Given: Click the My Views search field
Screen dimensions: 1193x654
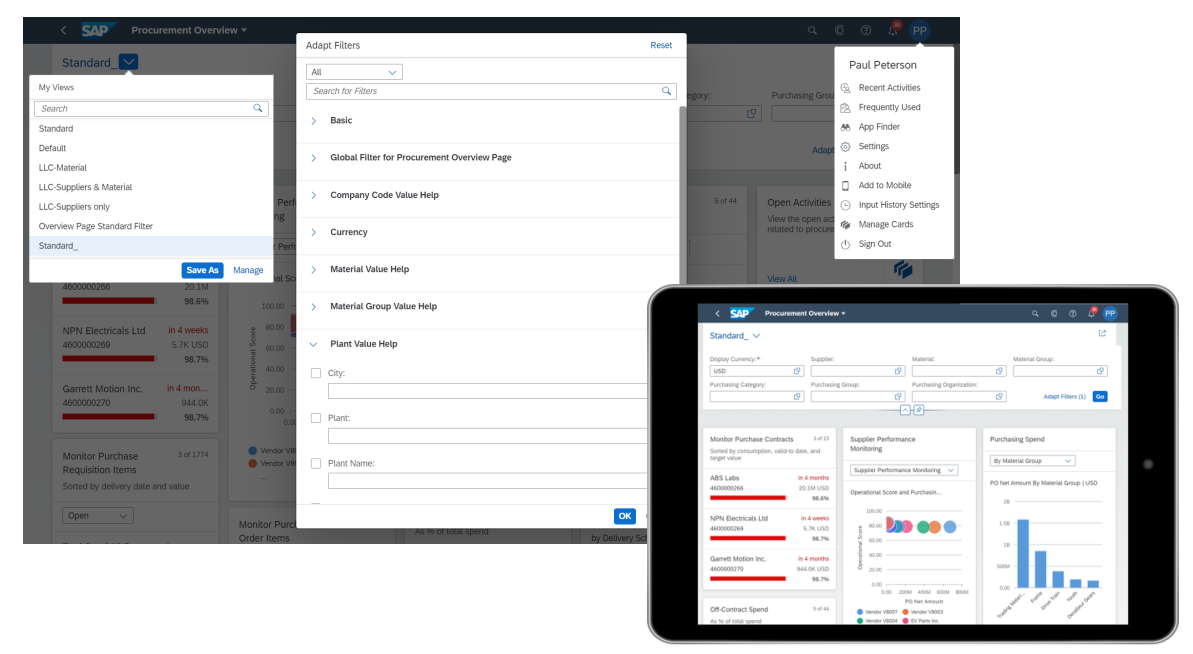Looking at the screenshot, I should click(143, 108).
